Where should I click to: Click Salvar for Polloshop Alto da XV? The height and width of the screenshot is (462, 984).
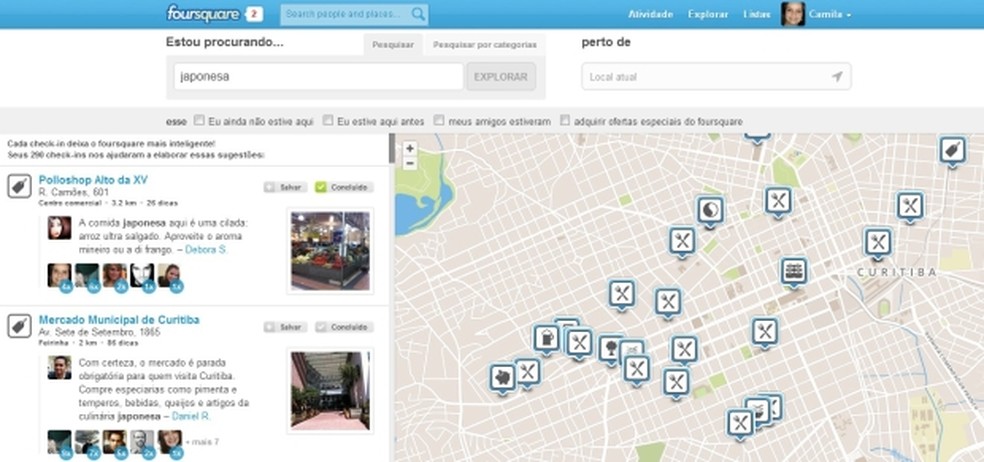[x=286, y=187]
